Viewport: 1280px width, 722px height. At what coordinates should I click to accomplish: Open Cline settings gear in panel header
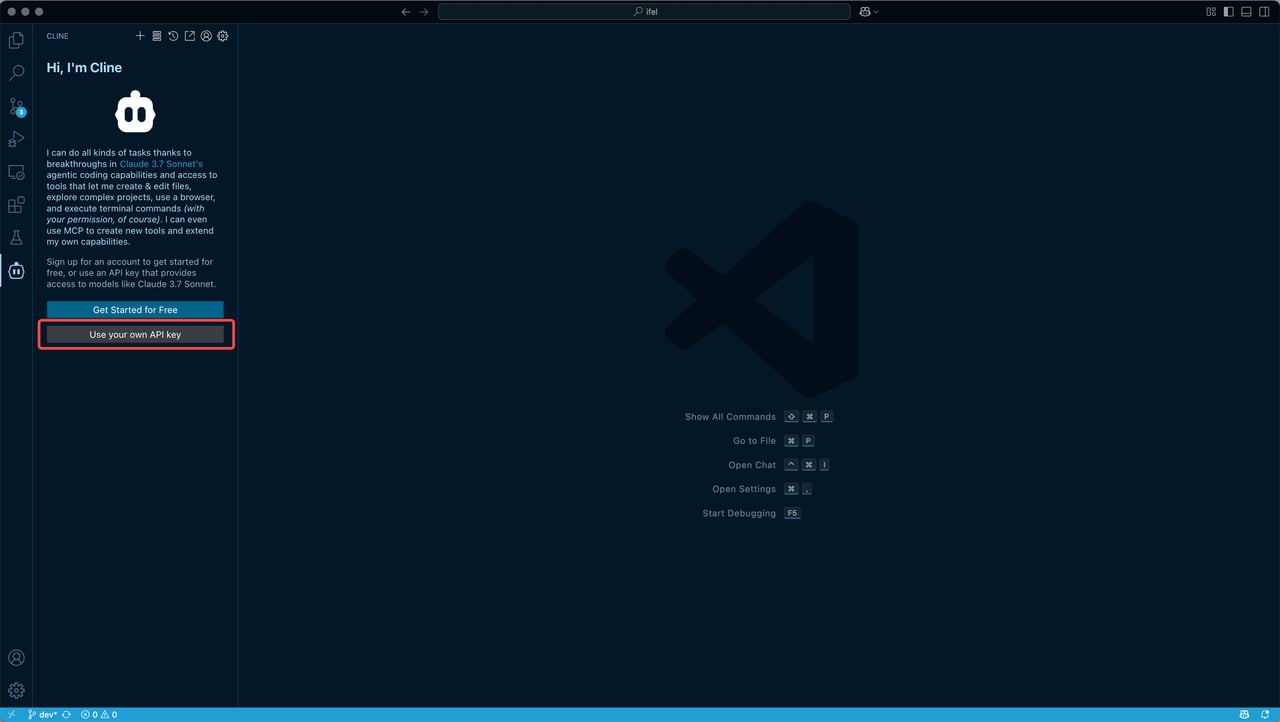(223, 36)
